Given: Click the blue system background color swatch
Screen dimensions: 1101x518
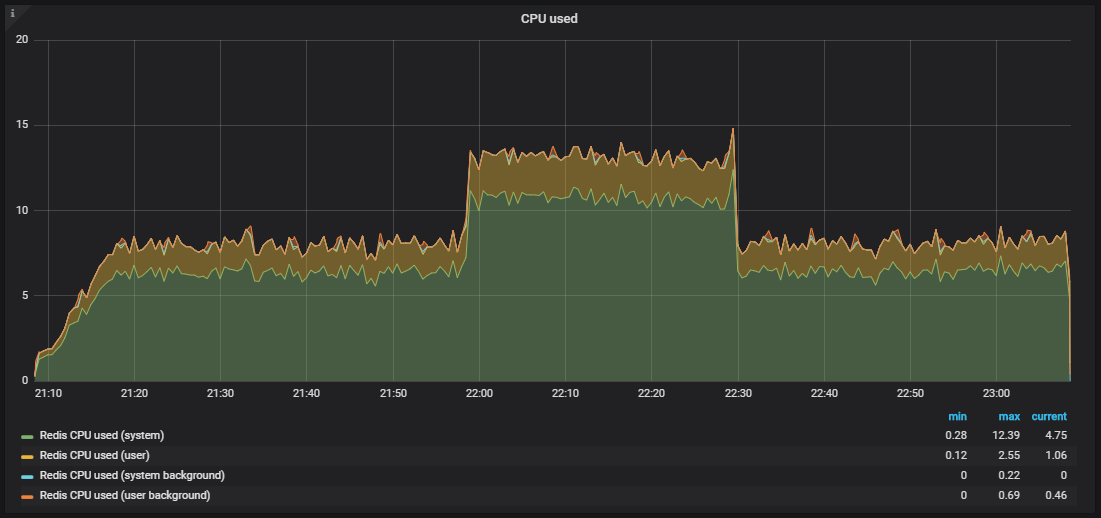Looking at the screenshot, I should pos(27,477).
